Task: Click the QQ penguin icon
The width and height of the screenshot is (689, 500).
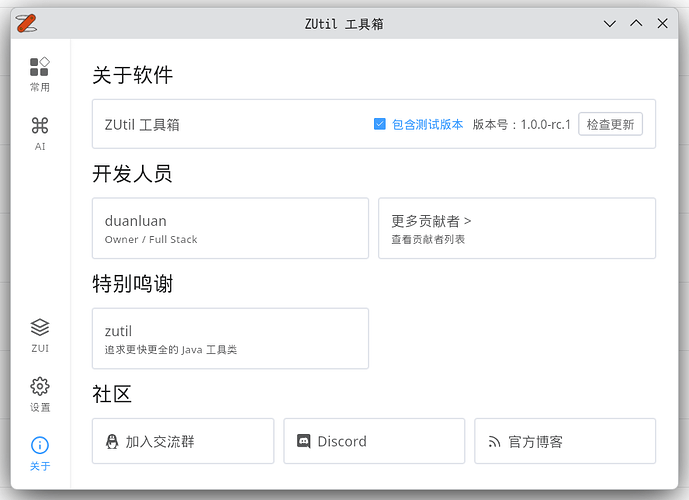Action: pyautogui.click(x=112, y=441)
